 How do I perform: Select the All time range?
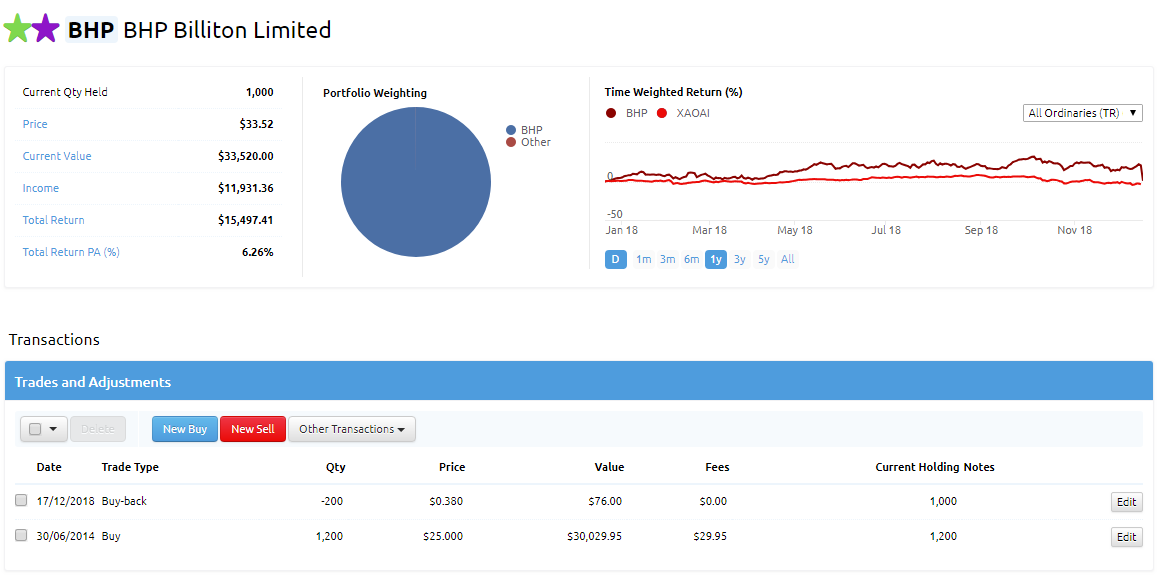(x=788, y=259)
